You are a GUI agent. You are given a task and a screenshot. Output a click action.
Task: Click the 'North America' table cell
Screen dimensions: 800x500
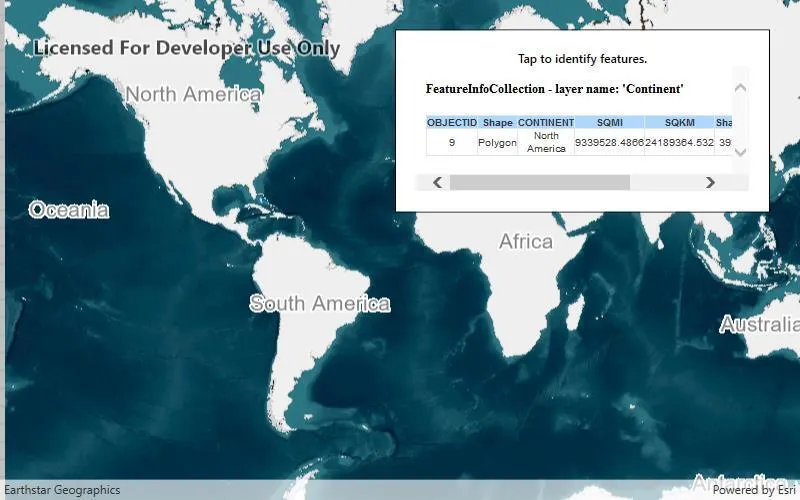pos(546,142)
